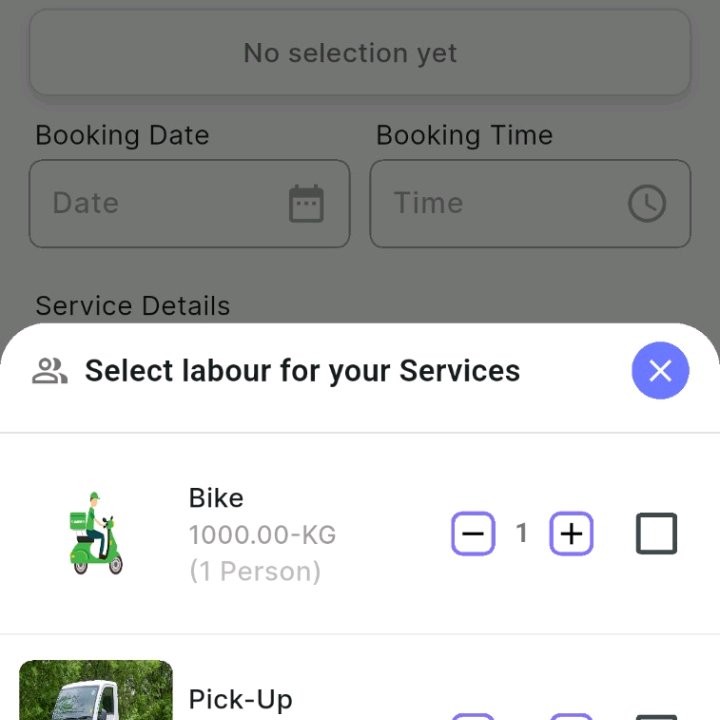Tap the clock icon in Time field

click(x=647, y=203)
